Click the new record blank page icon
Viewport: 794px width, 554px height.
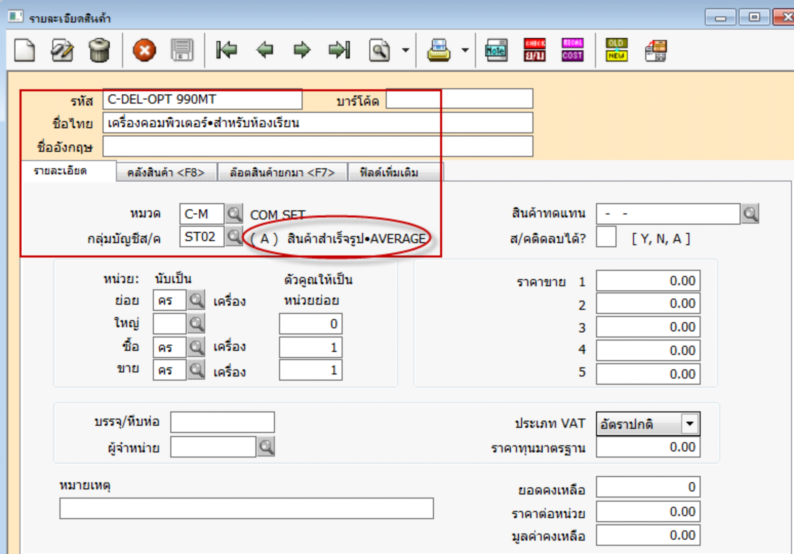[25, 49]
